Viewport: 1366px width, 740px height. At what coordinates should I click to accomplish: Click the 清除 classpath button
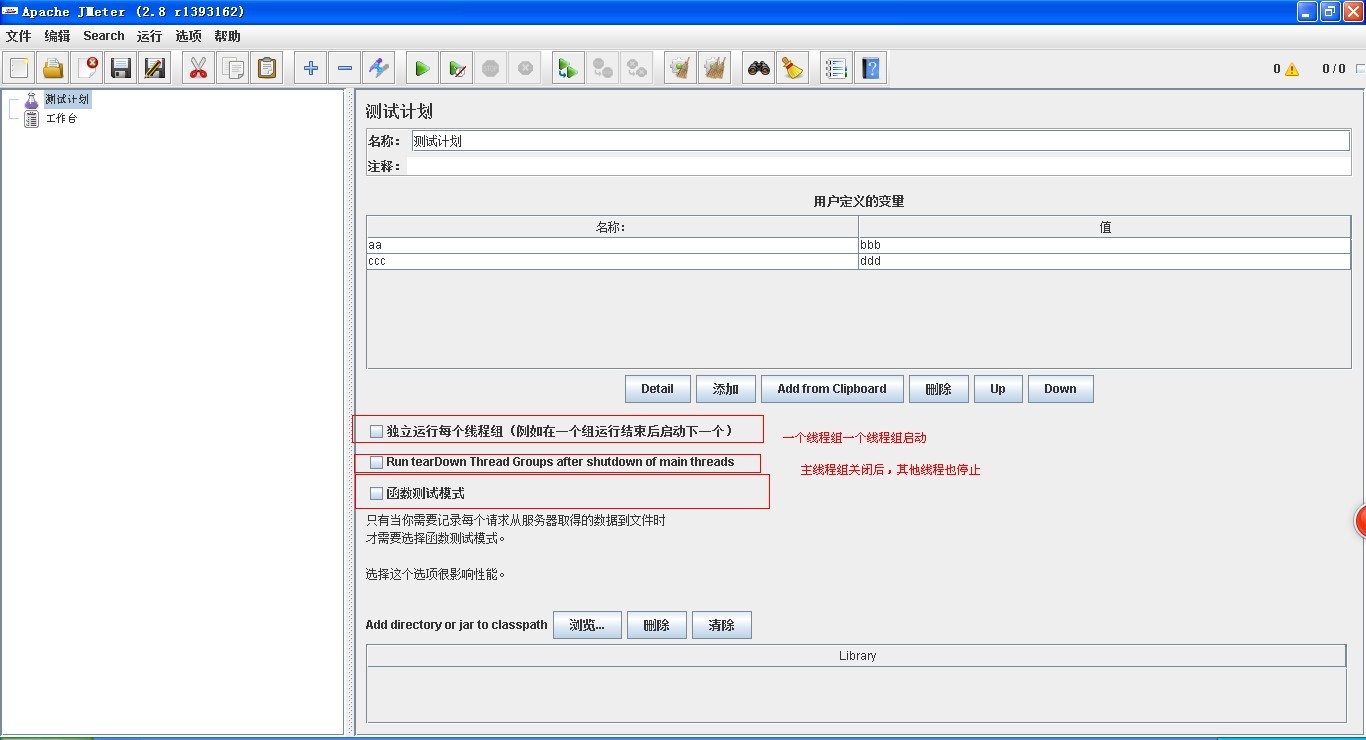721,625
